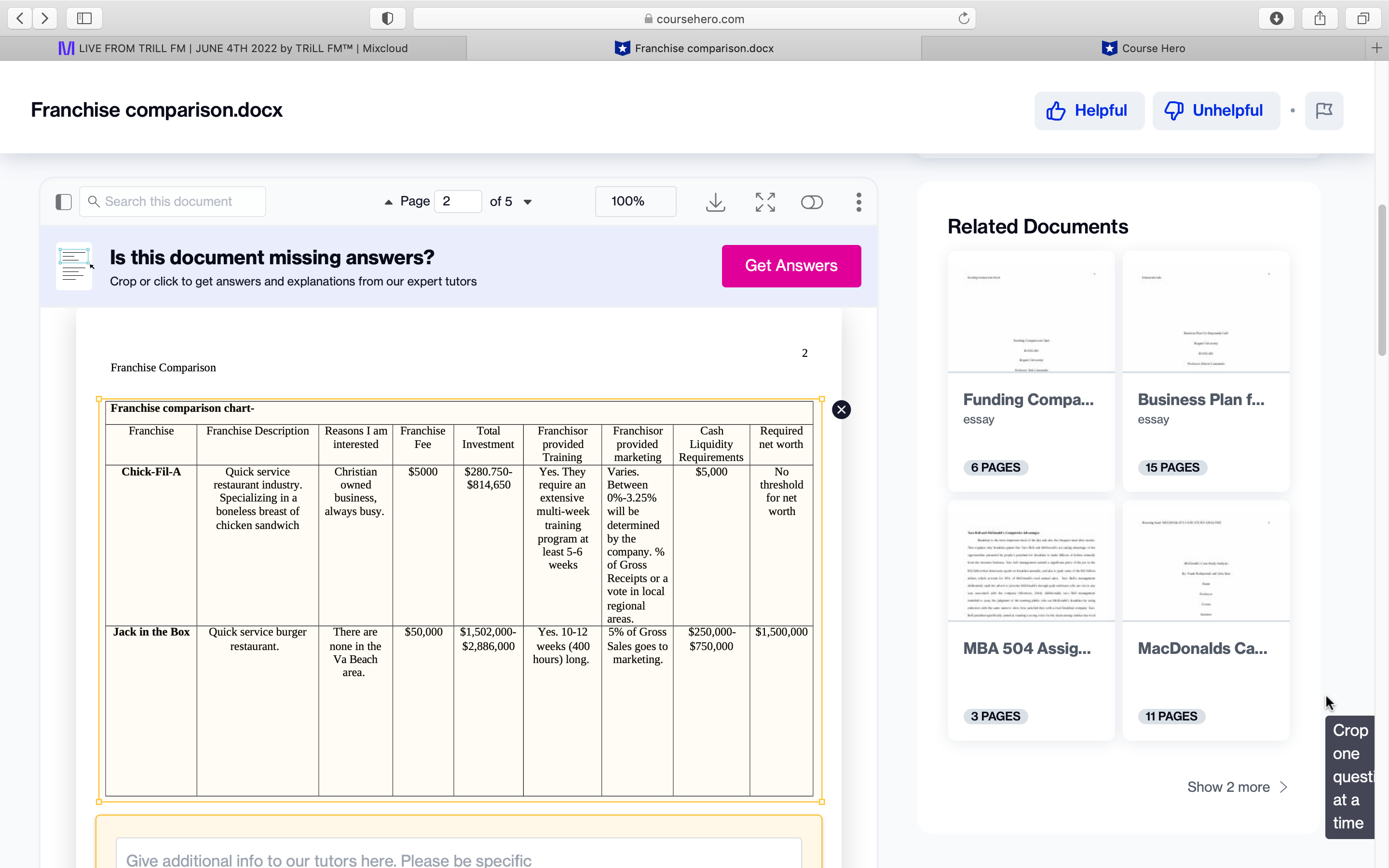Switch to the Mixcloud TRILL FM tab
The width and height of the screenshot is (1389, 868).
(x=233, y=48)
